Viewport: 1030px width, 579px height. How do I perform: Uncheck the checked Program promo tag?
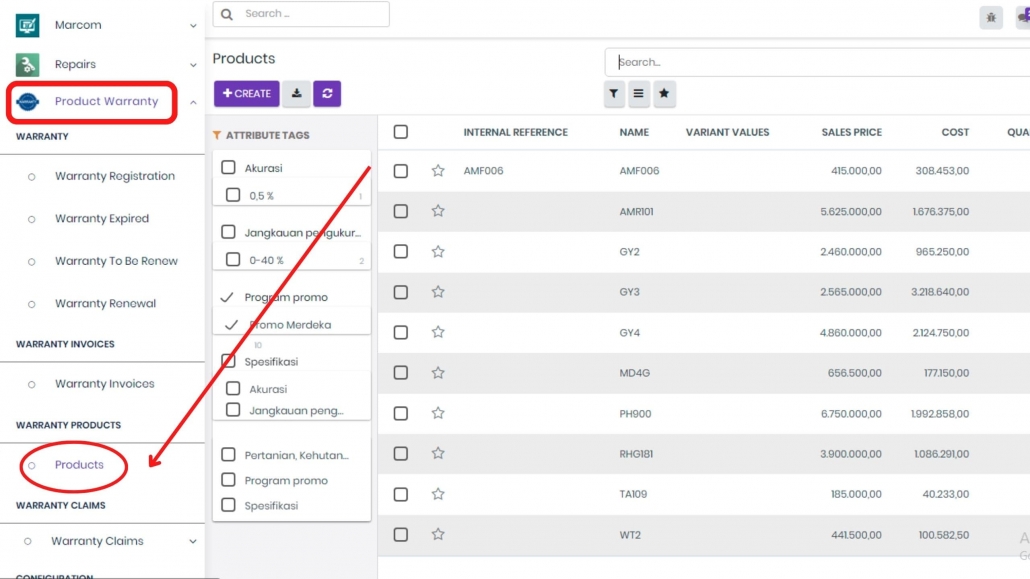227,297
